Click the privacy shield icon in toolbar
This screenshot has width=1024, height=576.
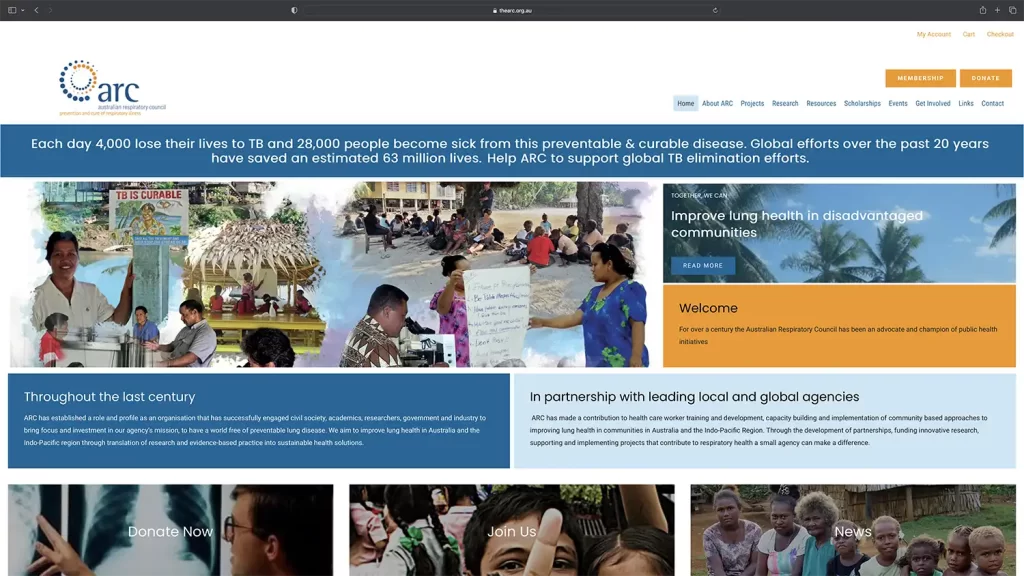tap(294, 10)
